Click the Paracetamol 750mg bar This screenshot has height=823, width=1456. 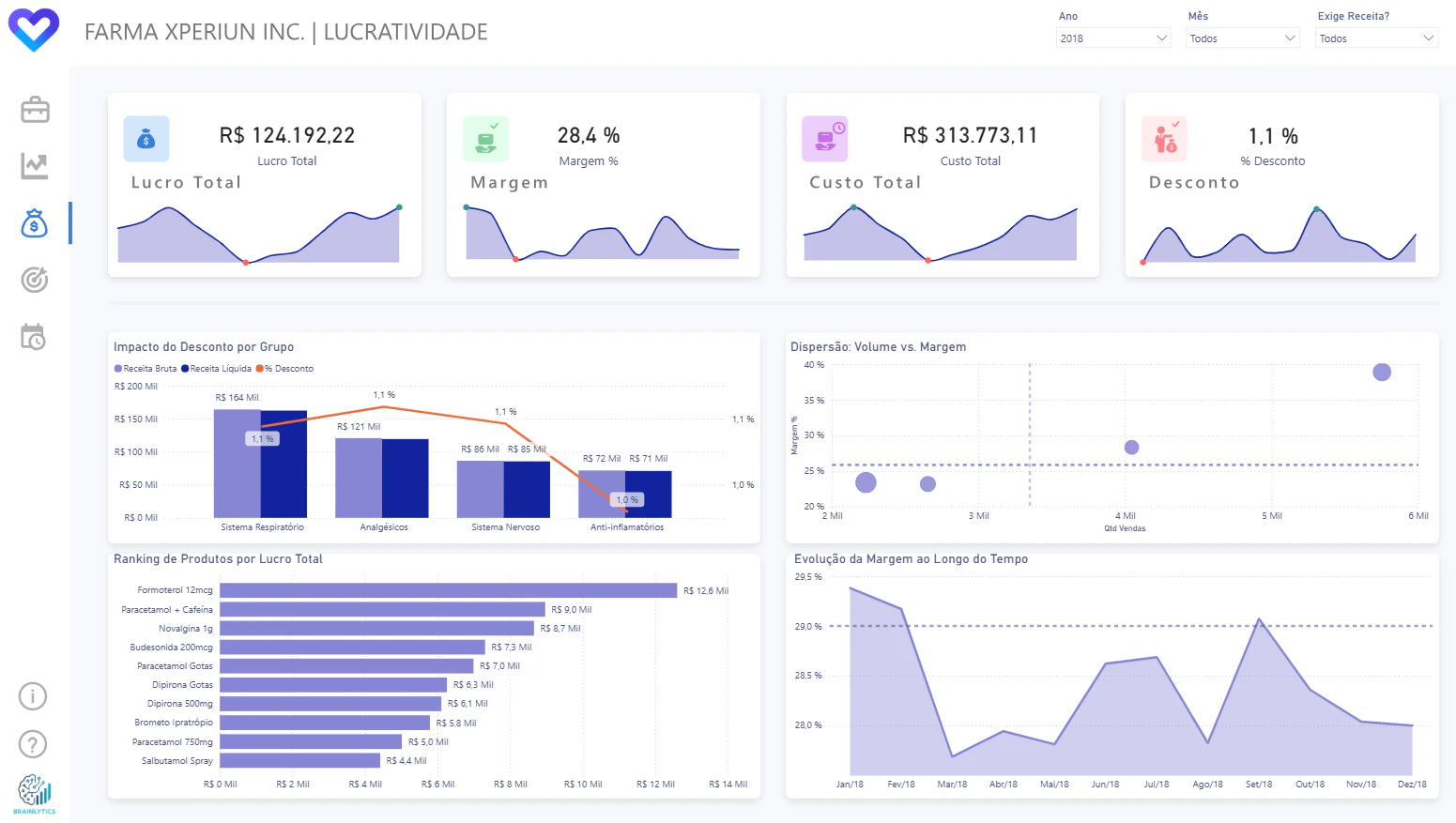pos(311,741)
